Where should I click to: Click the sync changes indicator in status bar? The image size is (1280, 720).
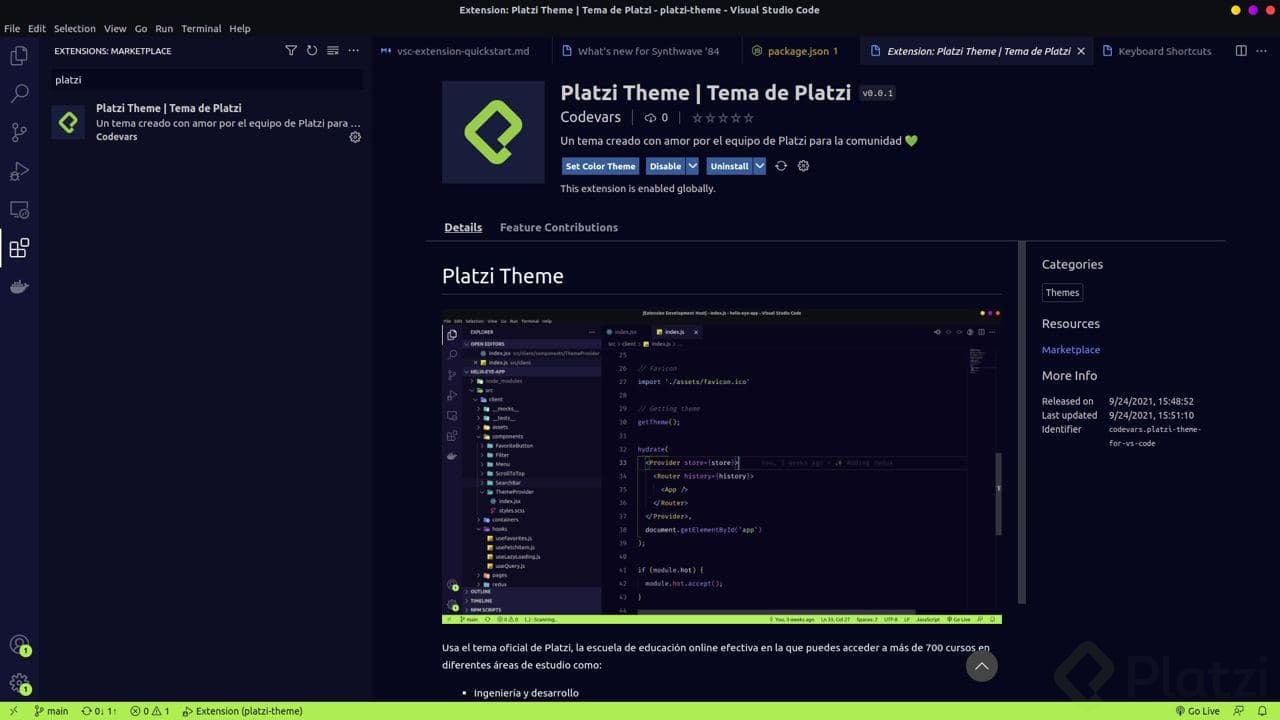click(99, 711)
